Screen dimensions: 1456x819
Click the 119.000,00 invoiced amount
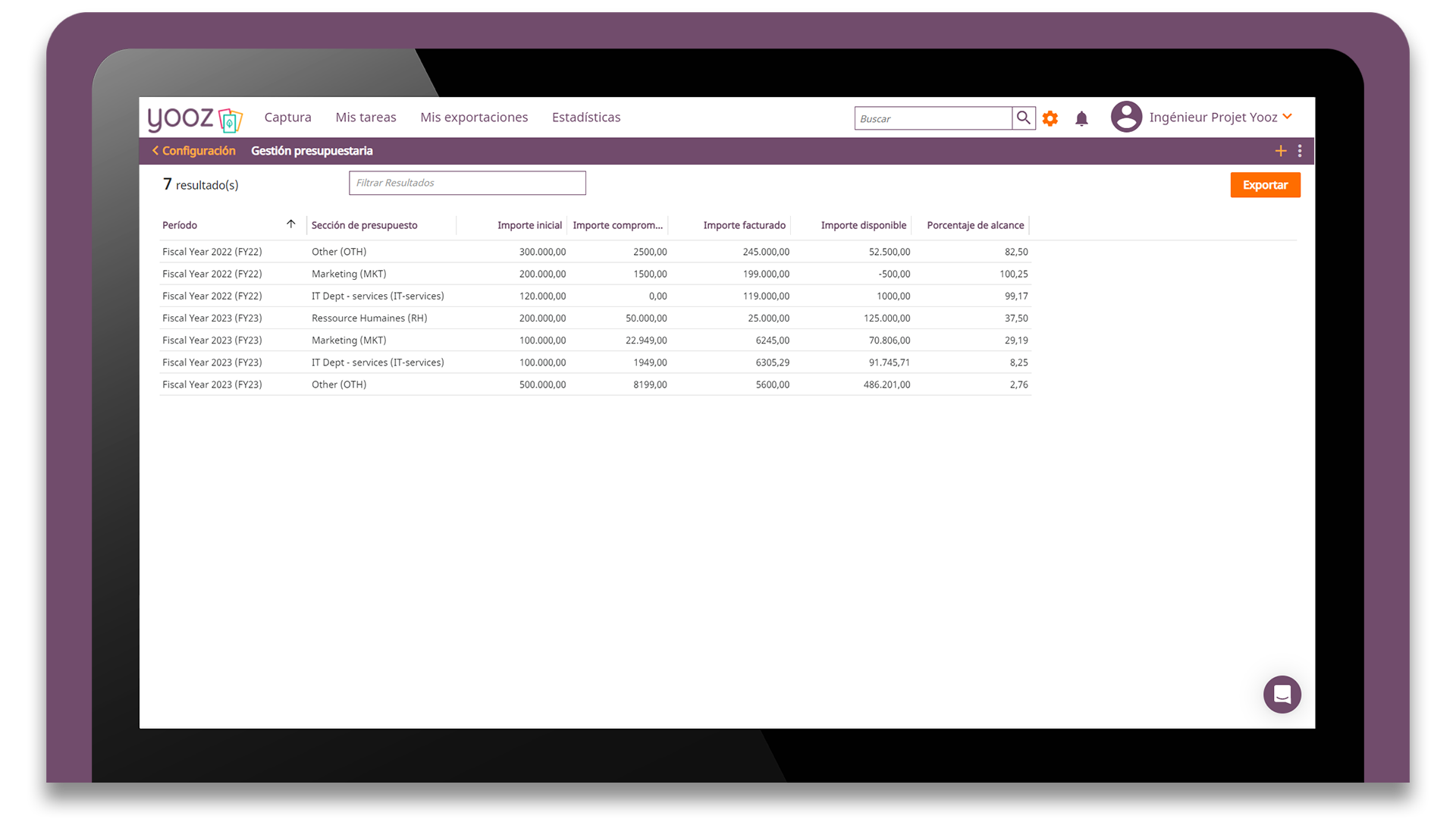pyautogui.click(x=766, y=296)
